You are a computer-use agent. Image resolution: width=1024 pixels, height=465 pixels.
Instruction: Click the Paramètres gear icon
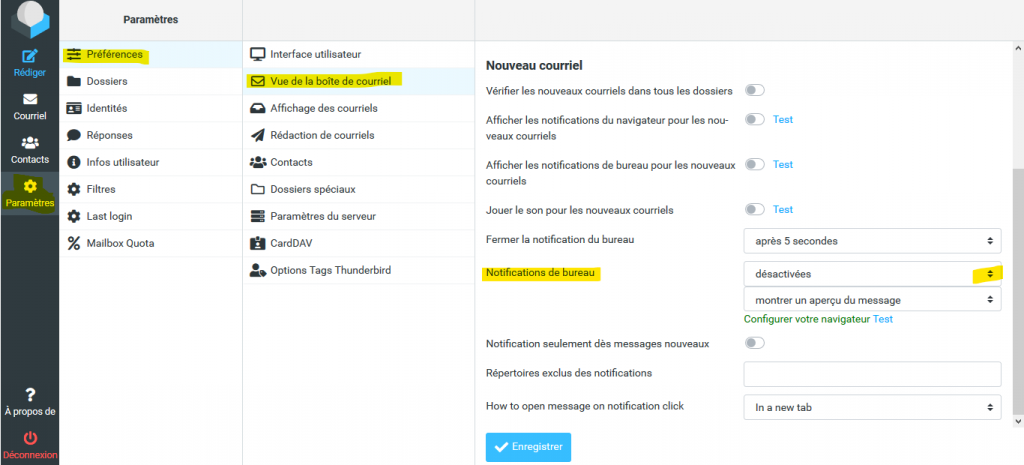(x=29, y=187)
